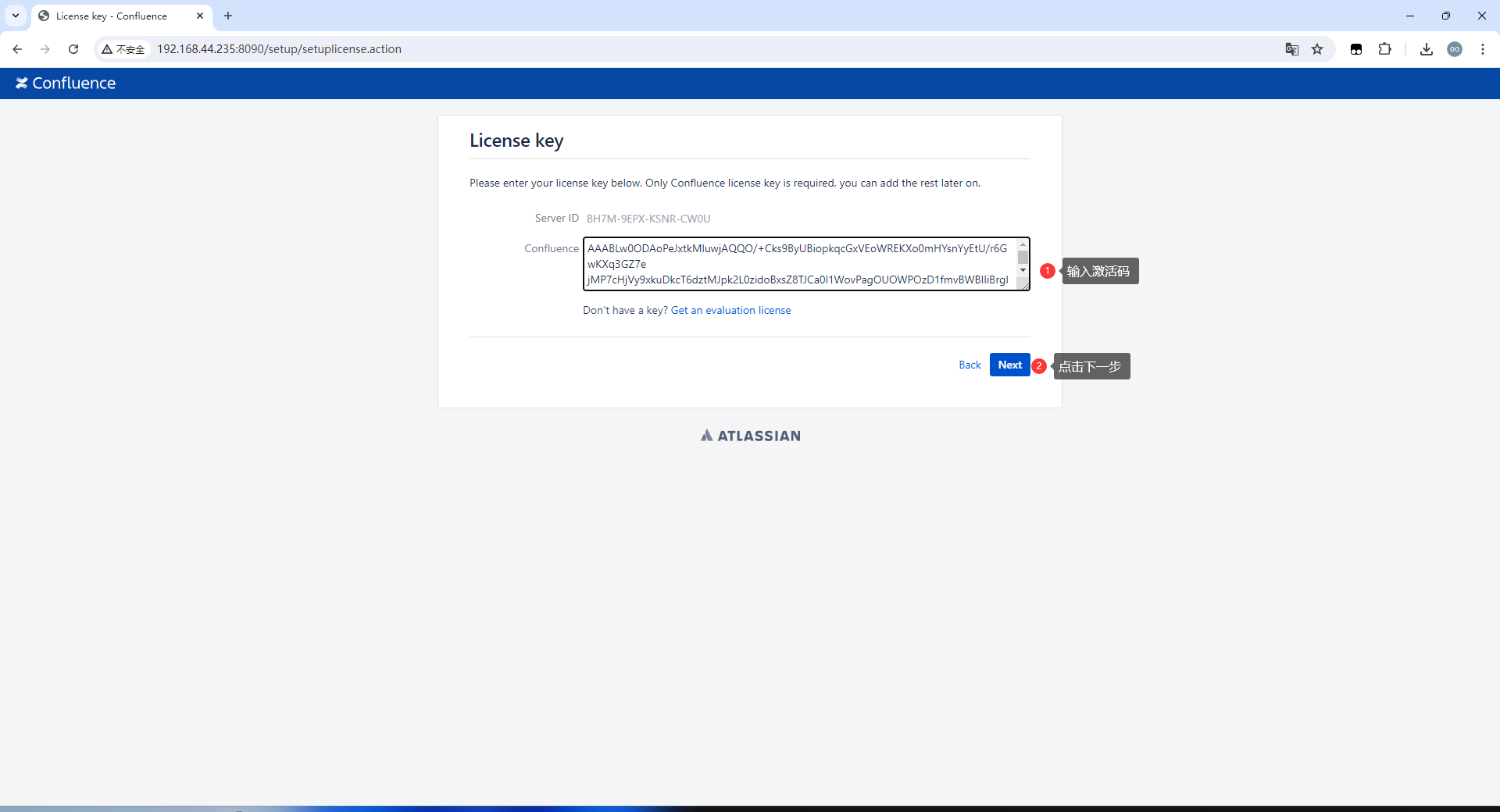Reload the License key page
Screen dimensions: 1500x812
pos(73,49)
